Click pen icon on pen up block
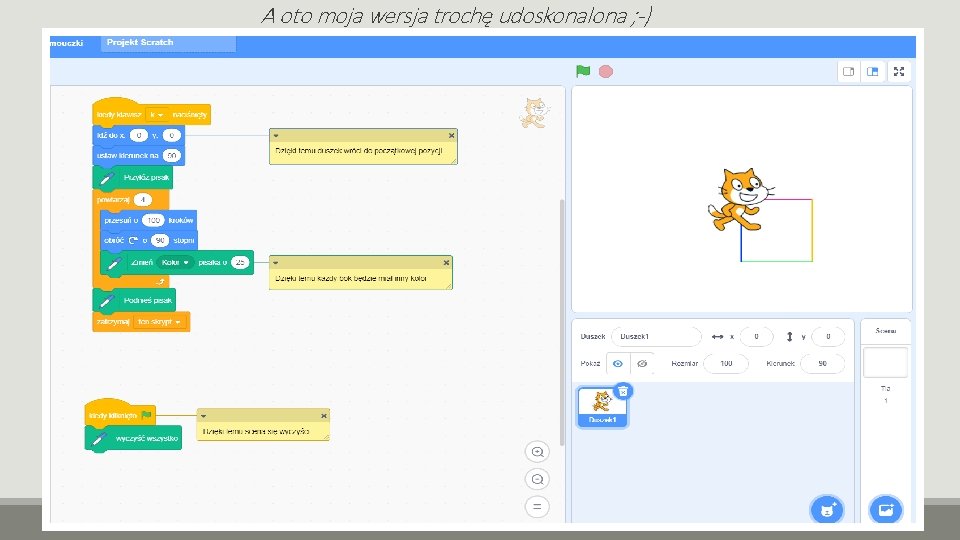The width and height of the screenshot is (960, 540). coord(107,301)
